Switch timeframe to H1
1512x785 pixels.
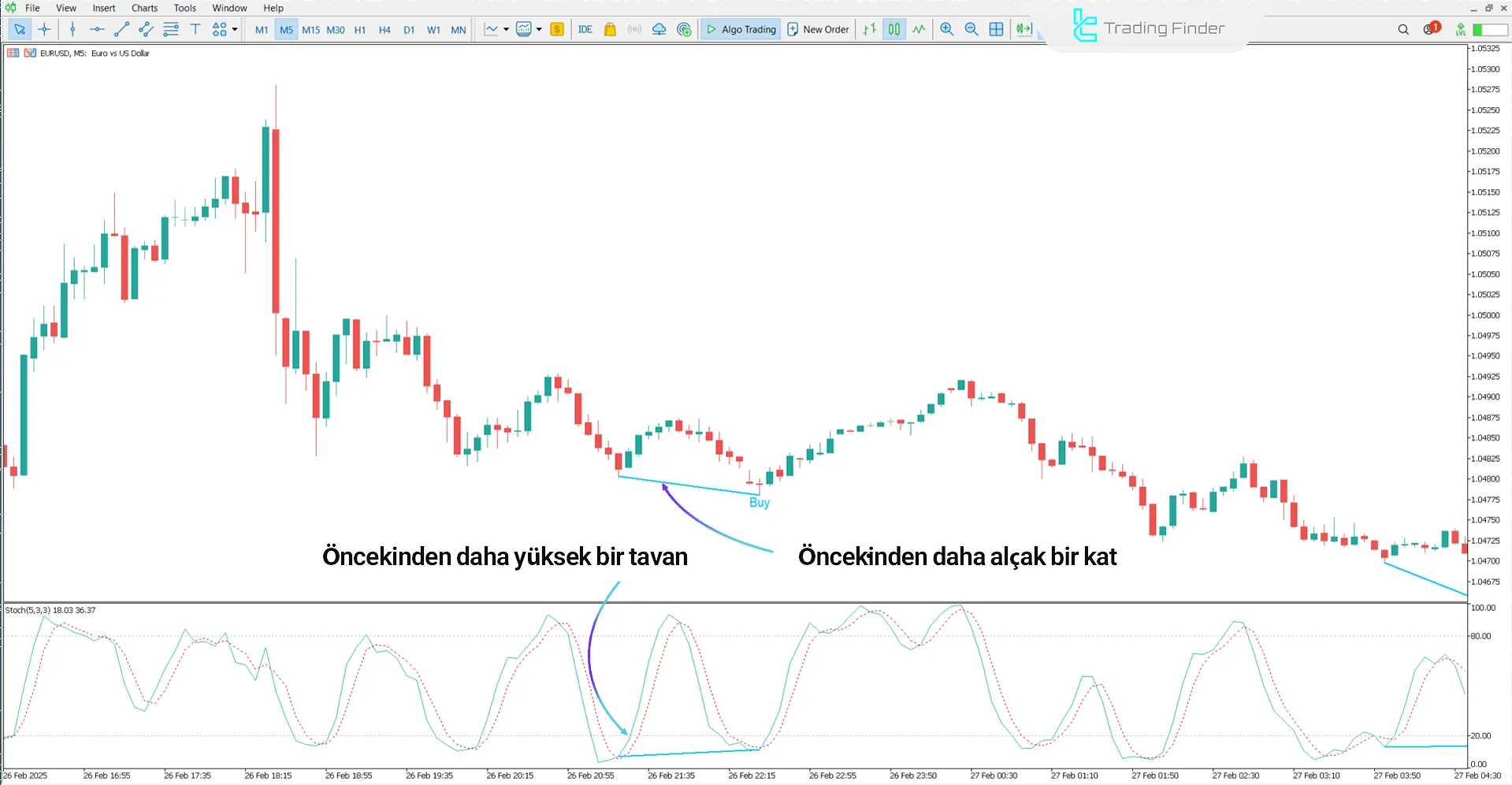click(x=359, y=29)
